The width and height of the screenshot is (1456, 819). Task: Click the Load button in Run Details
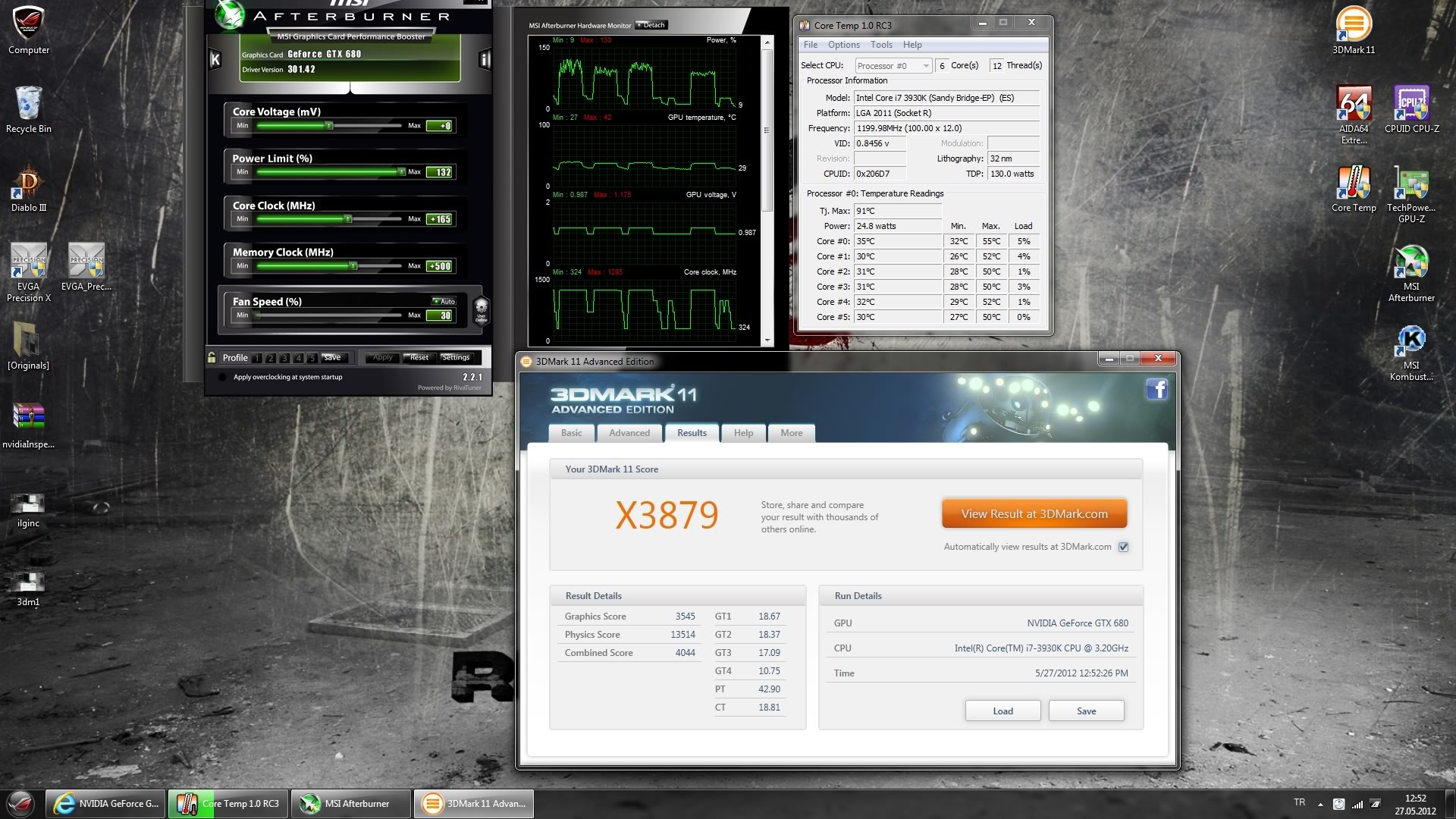pos(1003,711)
